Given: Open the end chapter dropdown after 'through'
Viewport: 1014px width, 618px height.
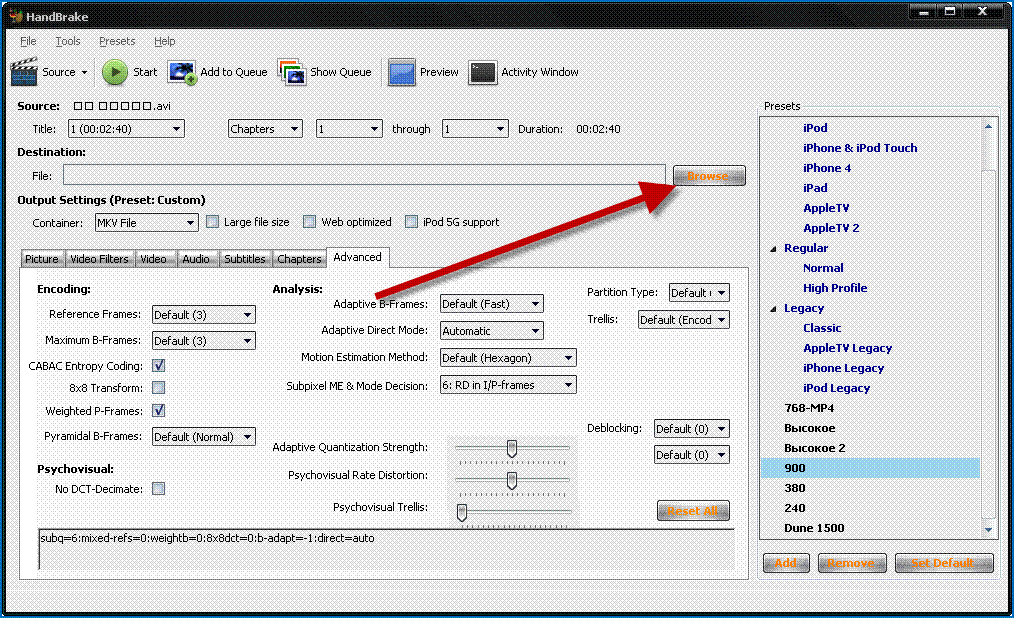Looking at the screenshot, I should (475, 129).
